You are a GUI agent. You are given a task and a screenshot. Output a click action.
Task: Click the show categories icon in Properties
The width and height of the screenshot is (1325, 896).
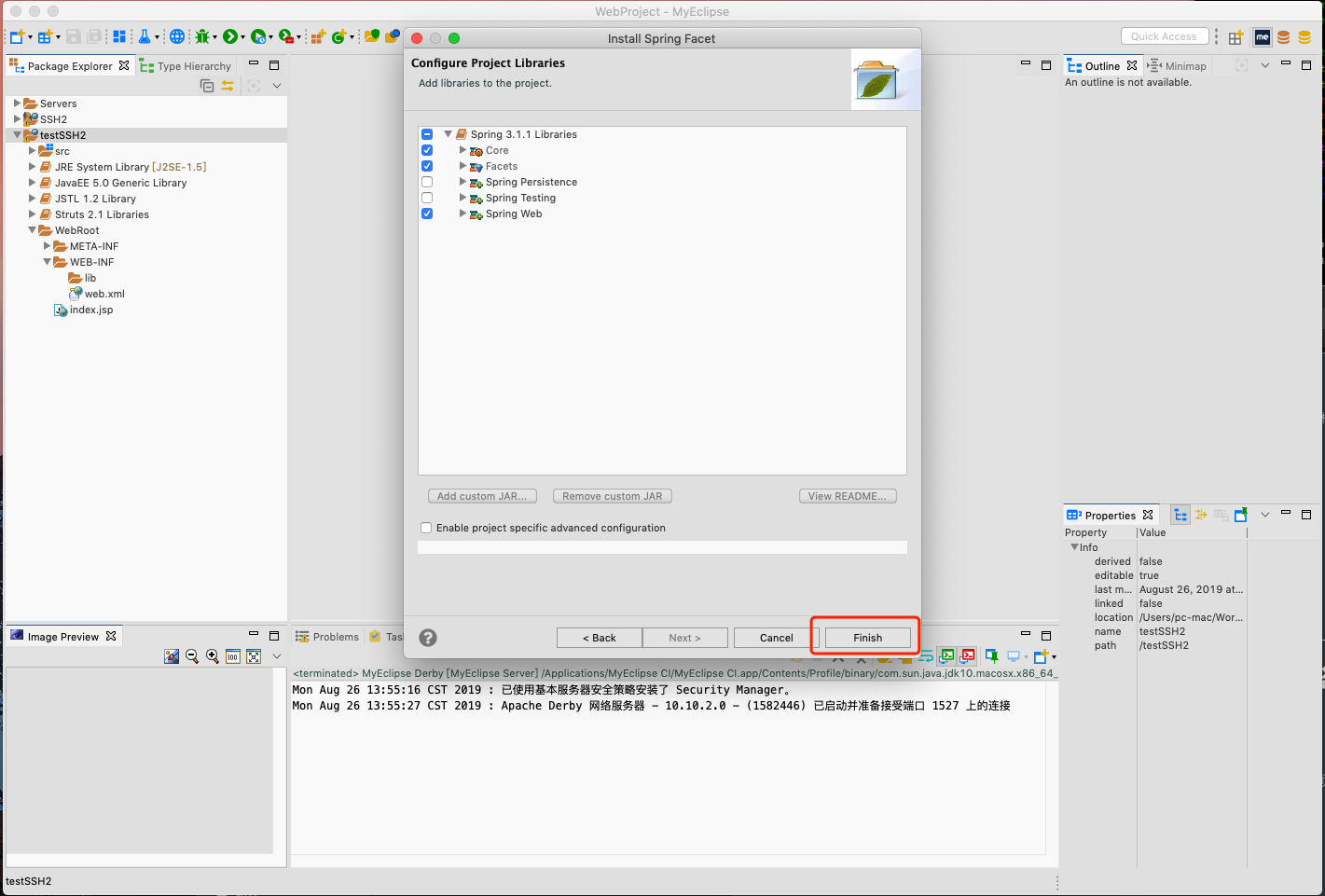coord(1180,515)
